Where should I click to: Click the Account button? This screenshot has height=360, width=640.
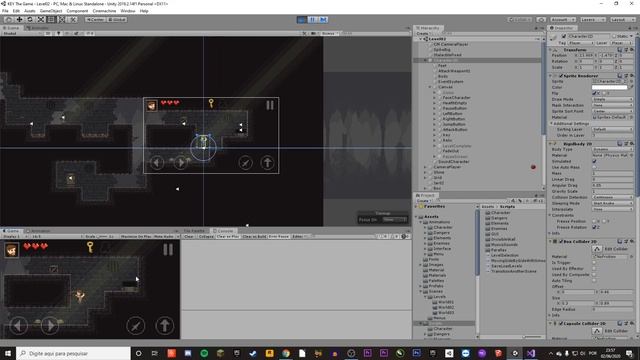563,20
